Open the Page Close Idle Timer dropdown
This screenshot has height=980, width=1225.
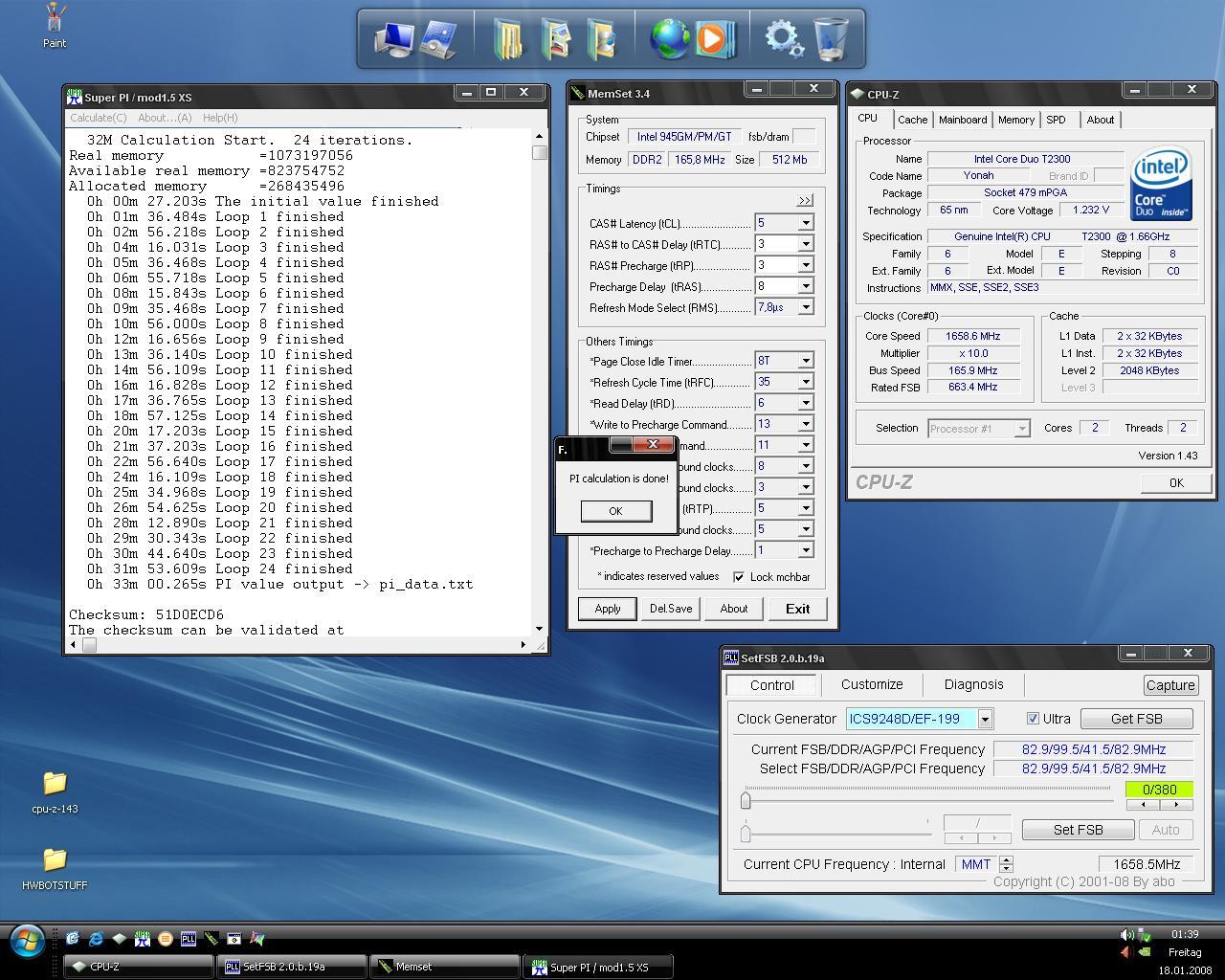806,361
